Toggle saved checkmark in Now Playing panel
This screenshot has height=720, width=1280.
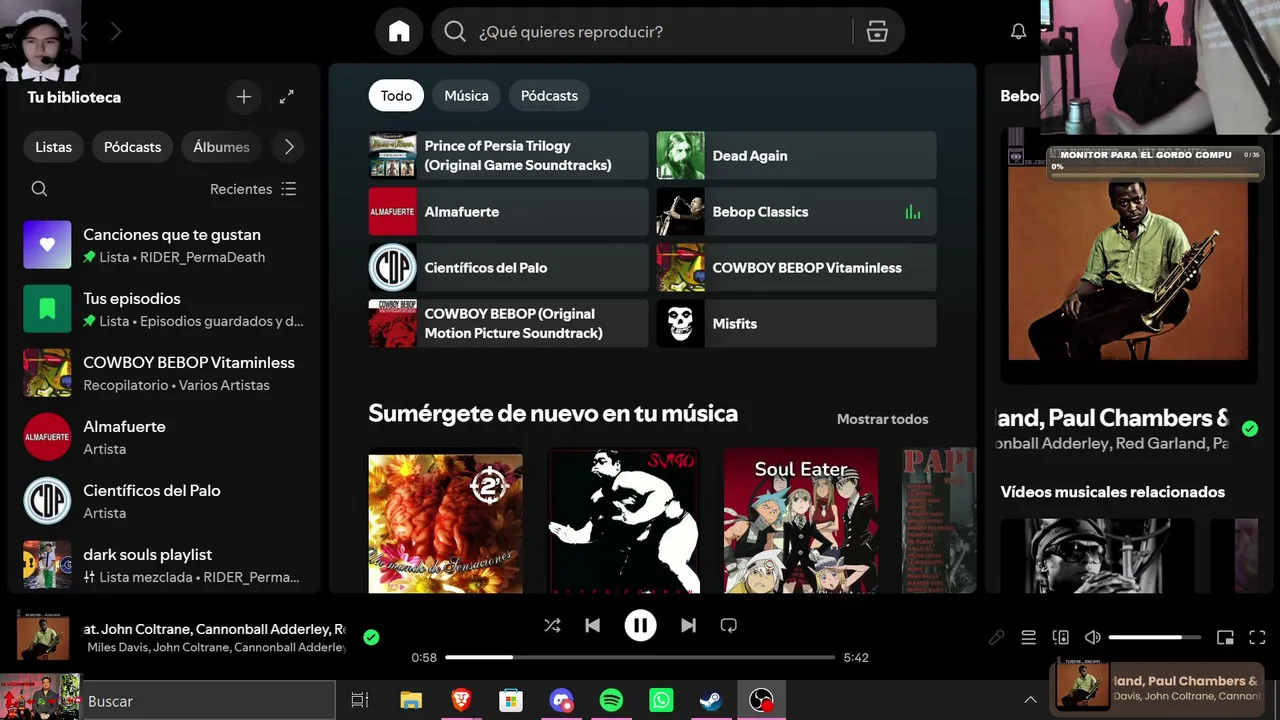1249,429
